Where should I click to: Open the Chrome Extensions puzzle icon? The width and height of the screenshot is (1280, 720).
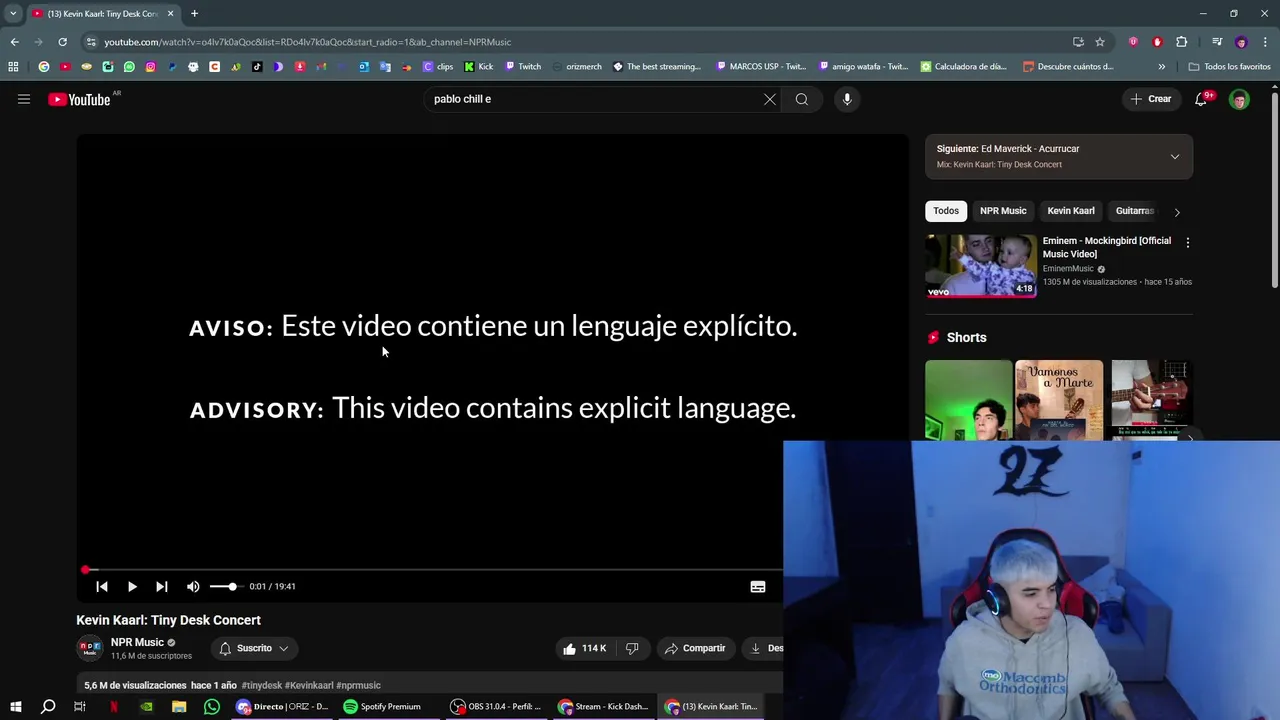click(x=1181, y=42)
